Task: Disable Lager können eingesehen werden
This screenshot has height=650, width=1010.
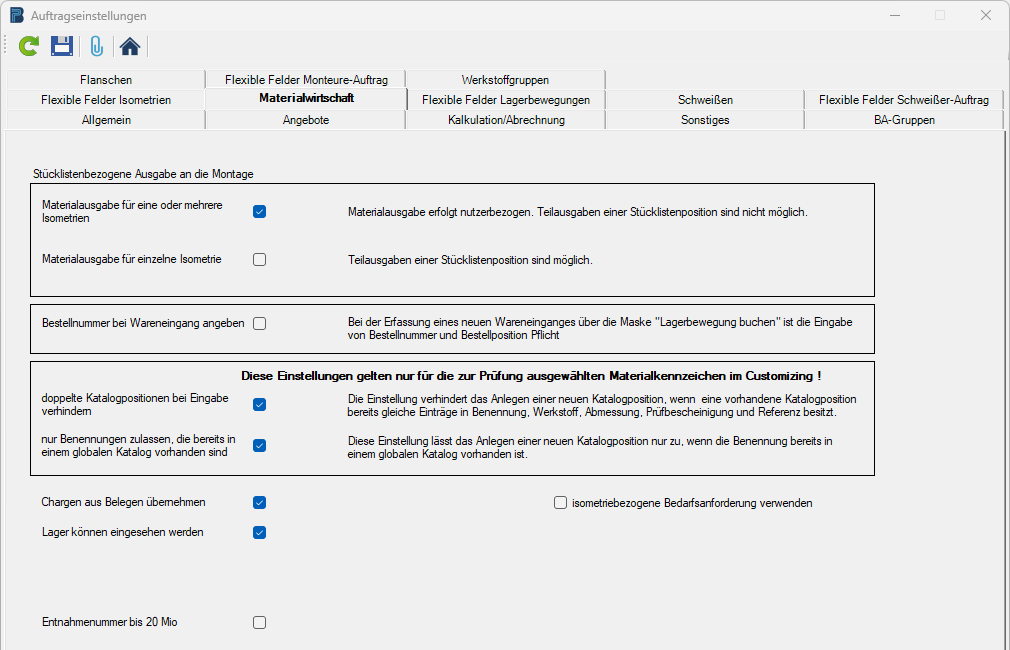Action: [259, 533]
